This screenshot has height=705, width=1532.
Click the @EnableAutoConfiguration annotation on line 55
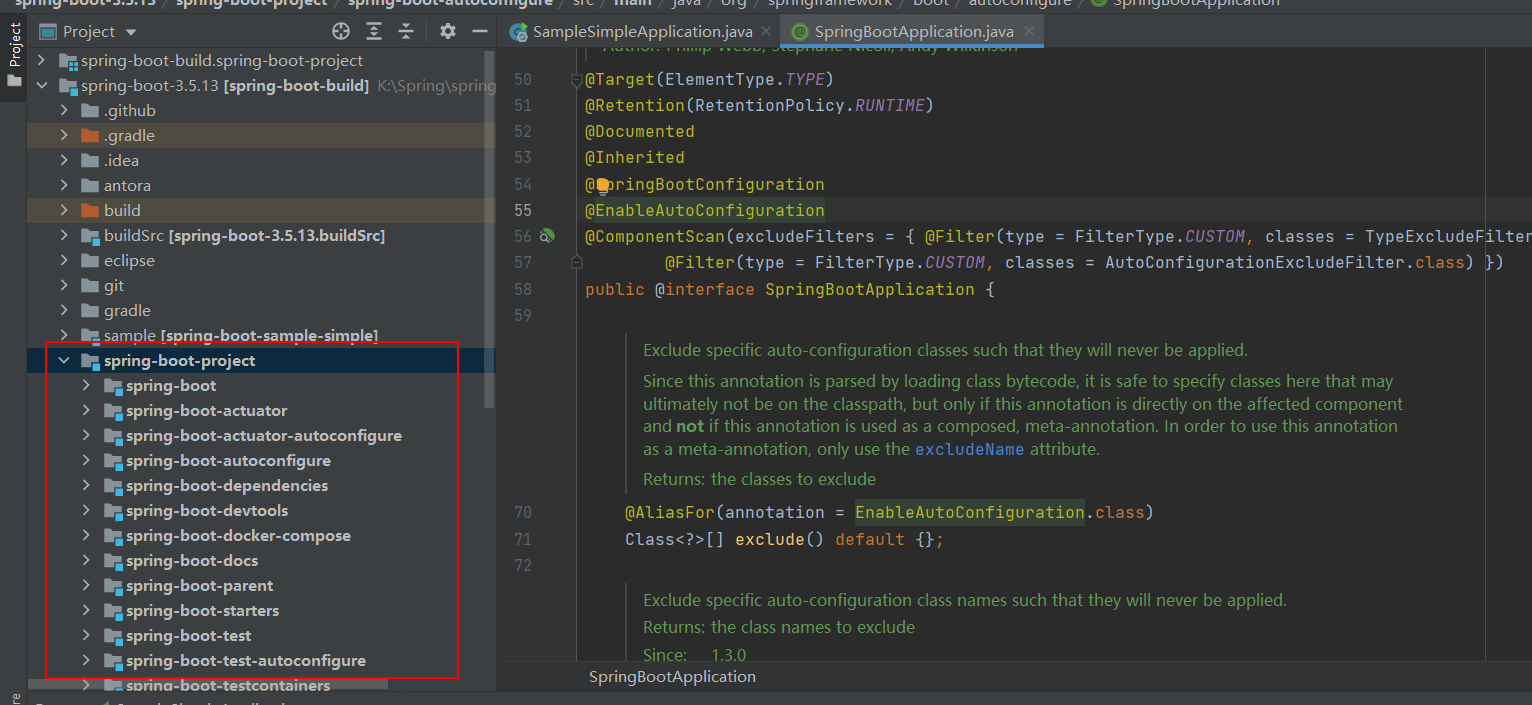pyautogui.click(x=704, y=210)
